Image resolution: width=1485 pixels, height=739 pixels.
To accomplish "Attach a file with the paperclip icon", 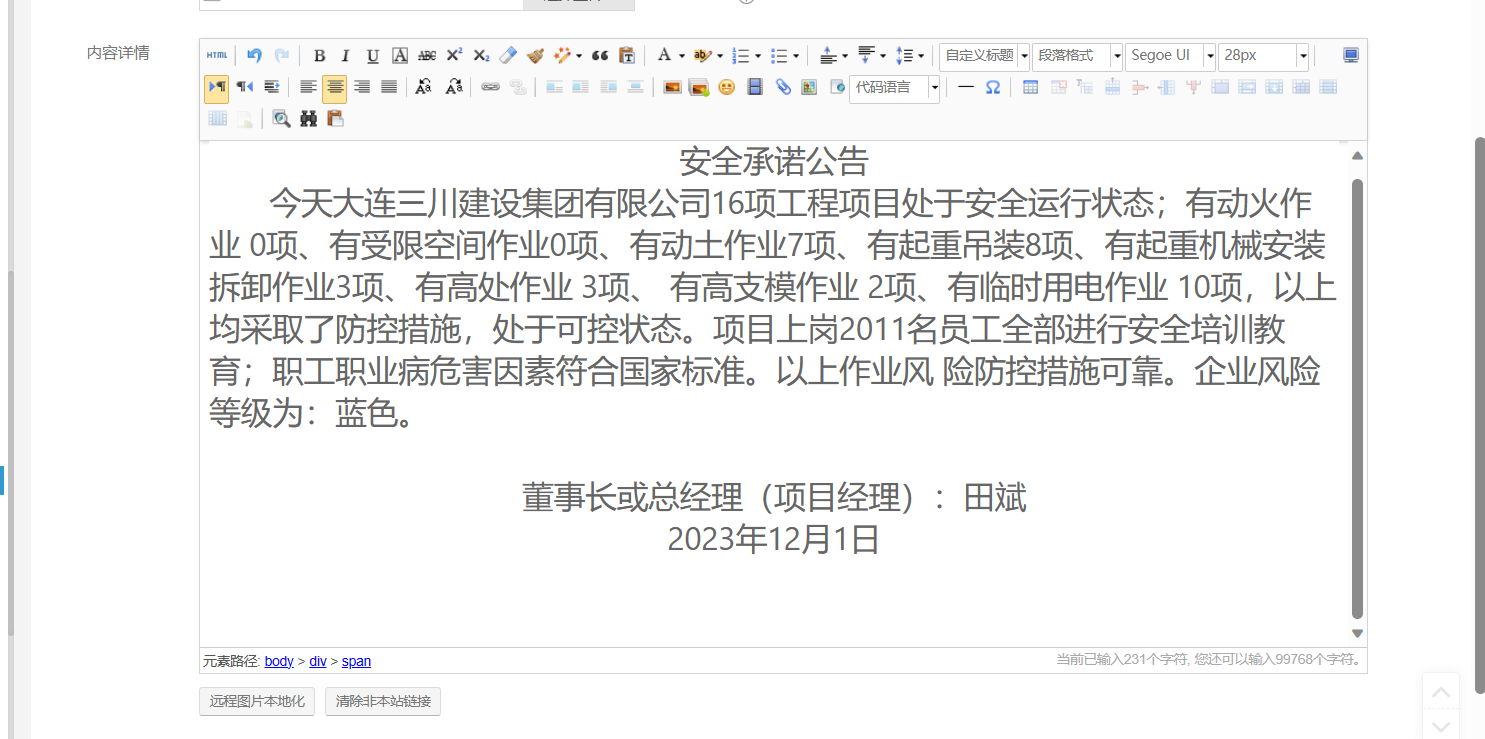I will 783,87.
